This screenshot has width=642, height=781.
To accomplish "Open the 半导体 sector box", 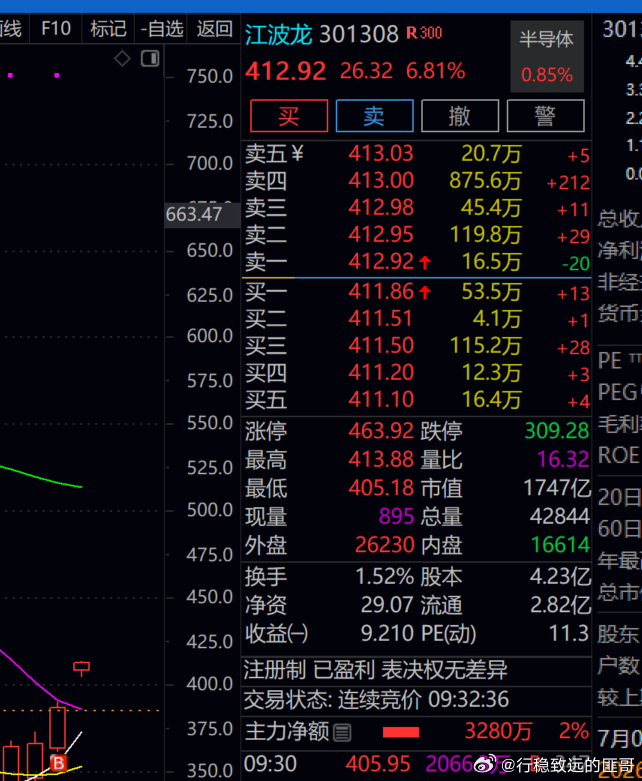I will coord(547,57).
